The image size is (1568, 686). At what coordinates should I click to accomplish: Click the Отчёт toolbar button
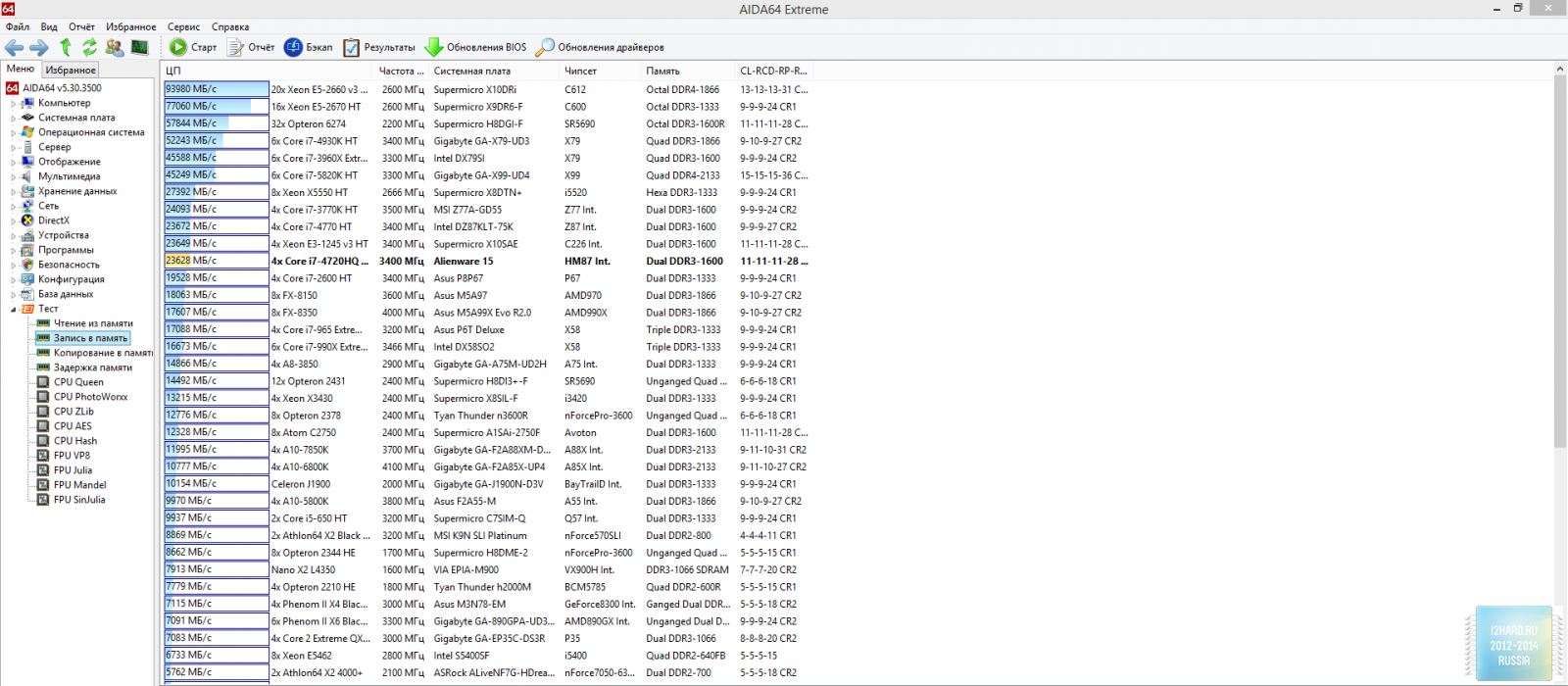point(251,47)
